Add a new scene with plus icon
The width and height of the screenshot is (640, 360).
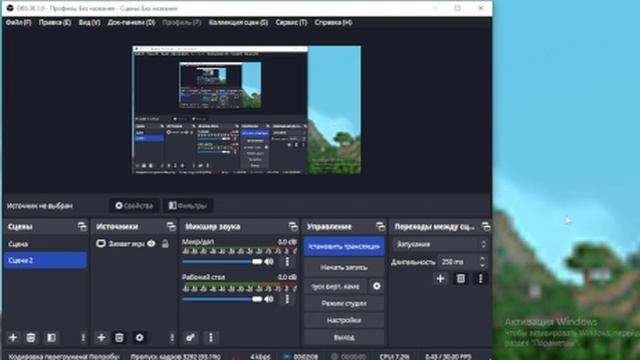(x=13, y=338)
